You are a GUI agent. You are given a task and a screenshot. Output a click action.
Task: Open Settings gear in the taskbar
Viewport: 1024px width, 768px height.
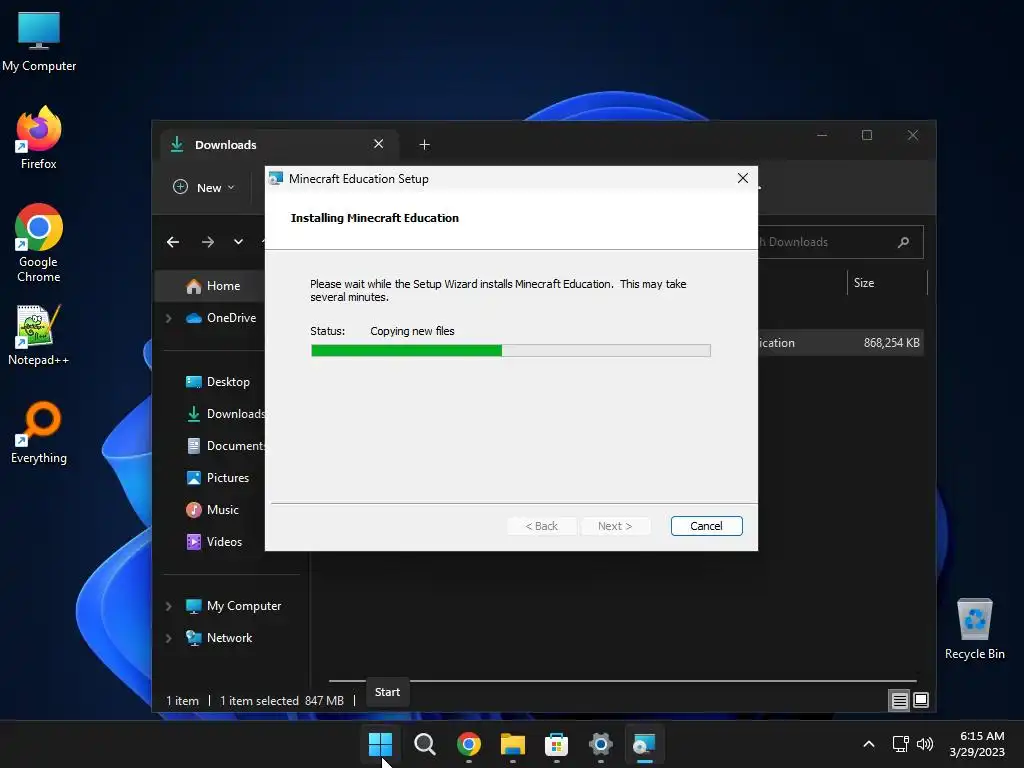pos(600,744)
